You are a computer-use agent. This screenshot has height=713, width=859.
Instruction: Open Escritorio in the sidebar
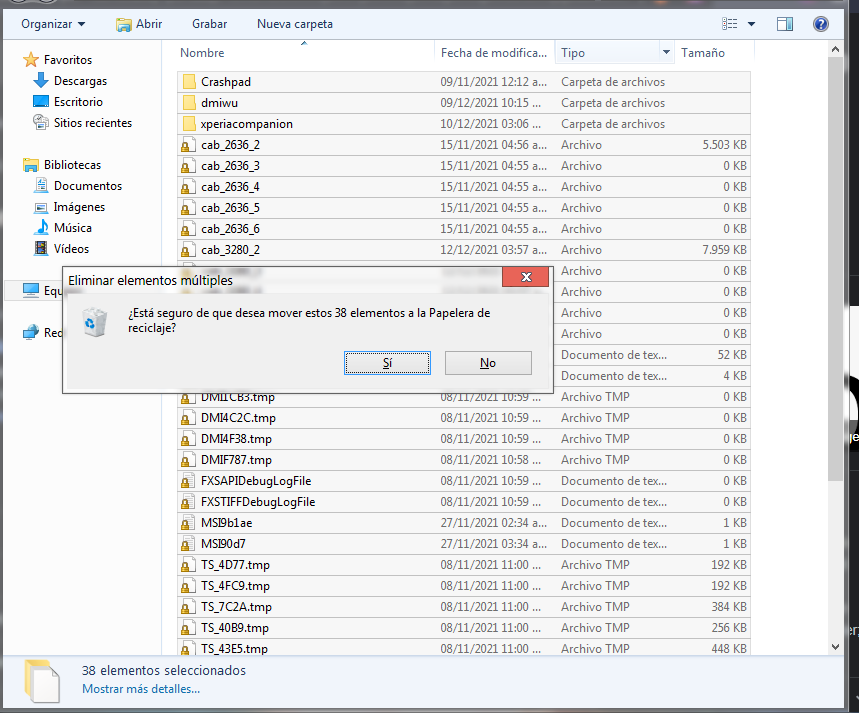78,102
